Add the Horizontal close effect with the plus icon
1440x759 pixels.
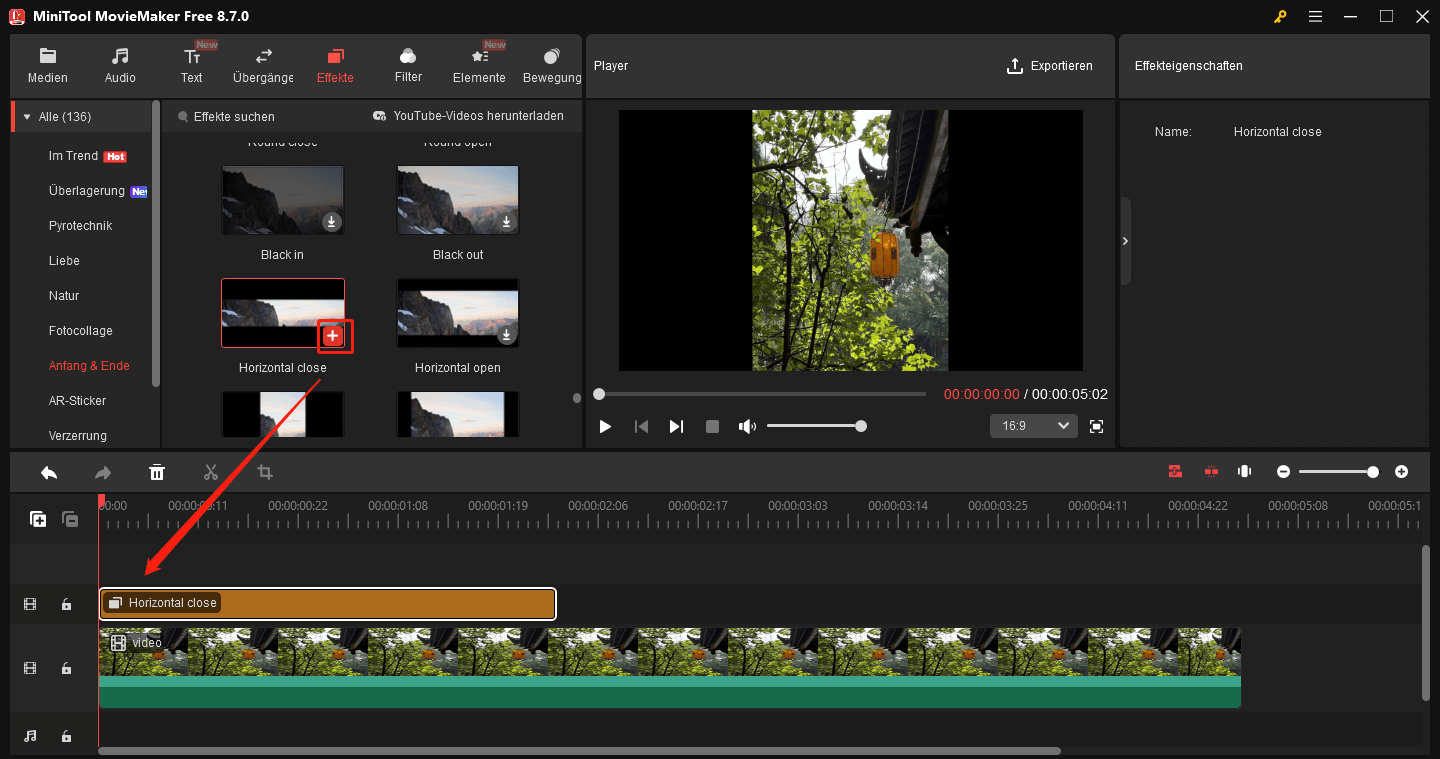pyautogui.click(x=333, y=336)
